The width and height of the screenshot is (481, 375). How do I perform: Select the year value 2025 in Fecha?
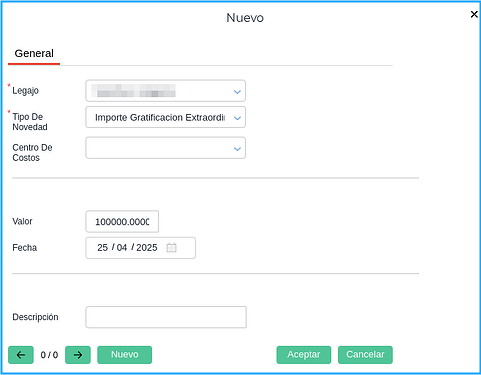147,248
